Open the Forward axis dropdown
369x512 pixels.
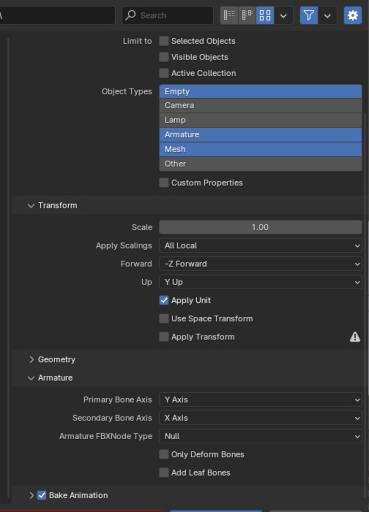260,264
